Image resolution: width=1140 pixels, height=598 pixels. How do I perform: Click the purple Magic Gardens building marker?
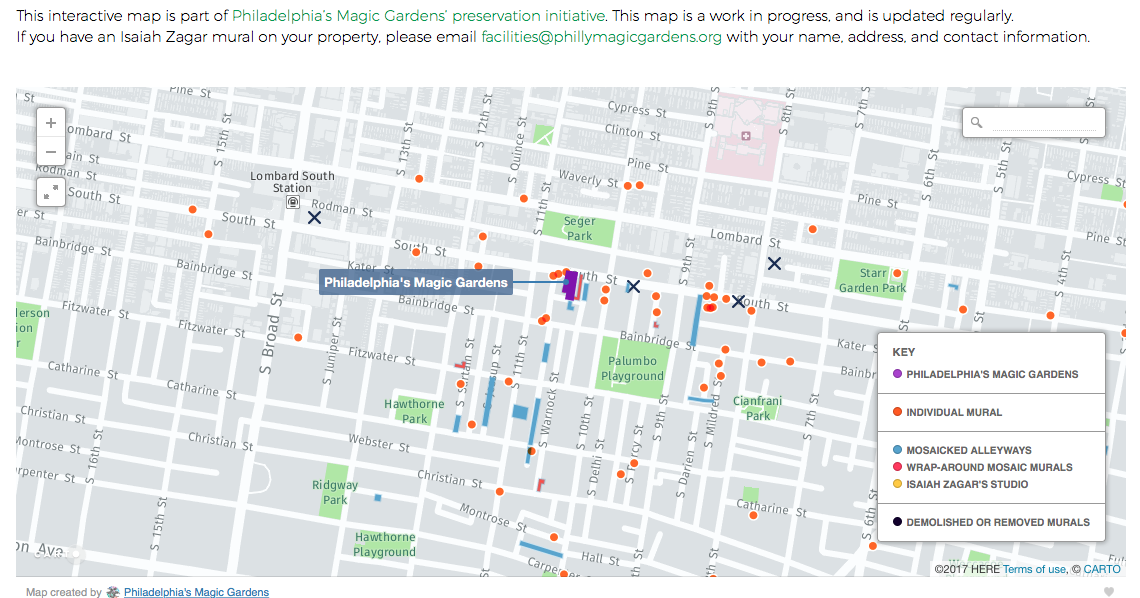[571, 284]
